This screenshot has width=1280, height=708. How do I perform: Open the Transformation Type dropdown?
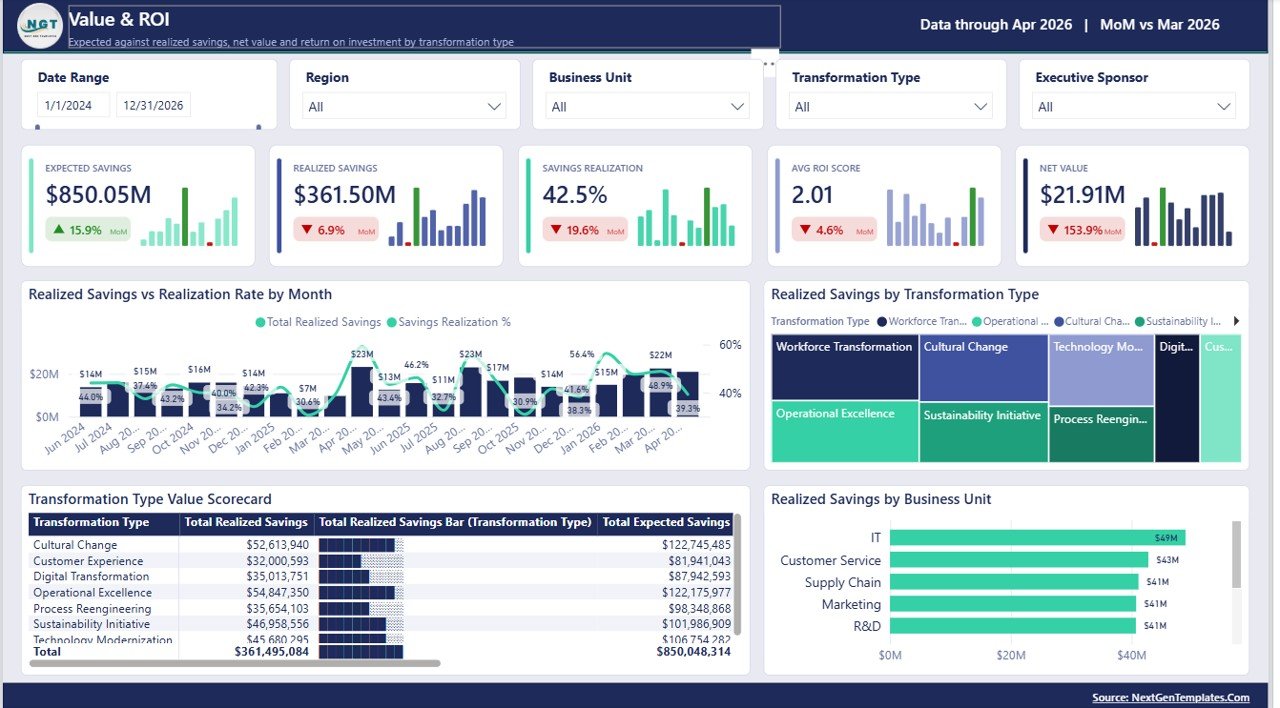(x=891, y=106)
